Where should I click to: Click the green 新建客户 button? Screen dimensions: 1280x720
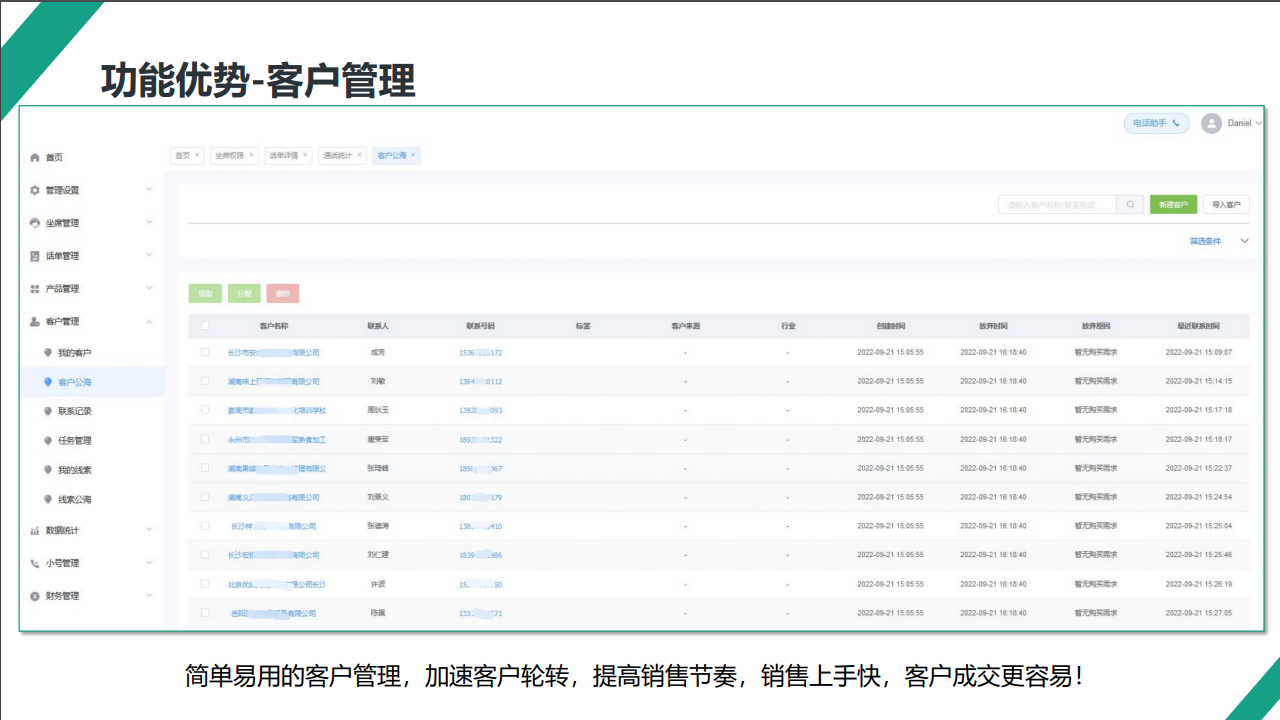coord(1173,205)
